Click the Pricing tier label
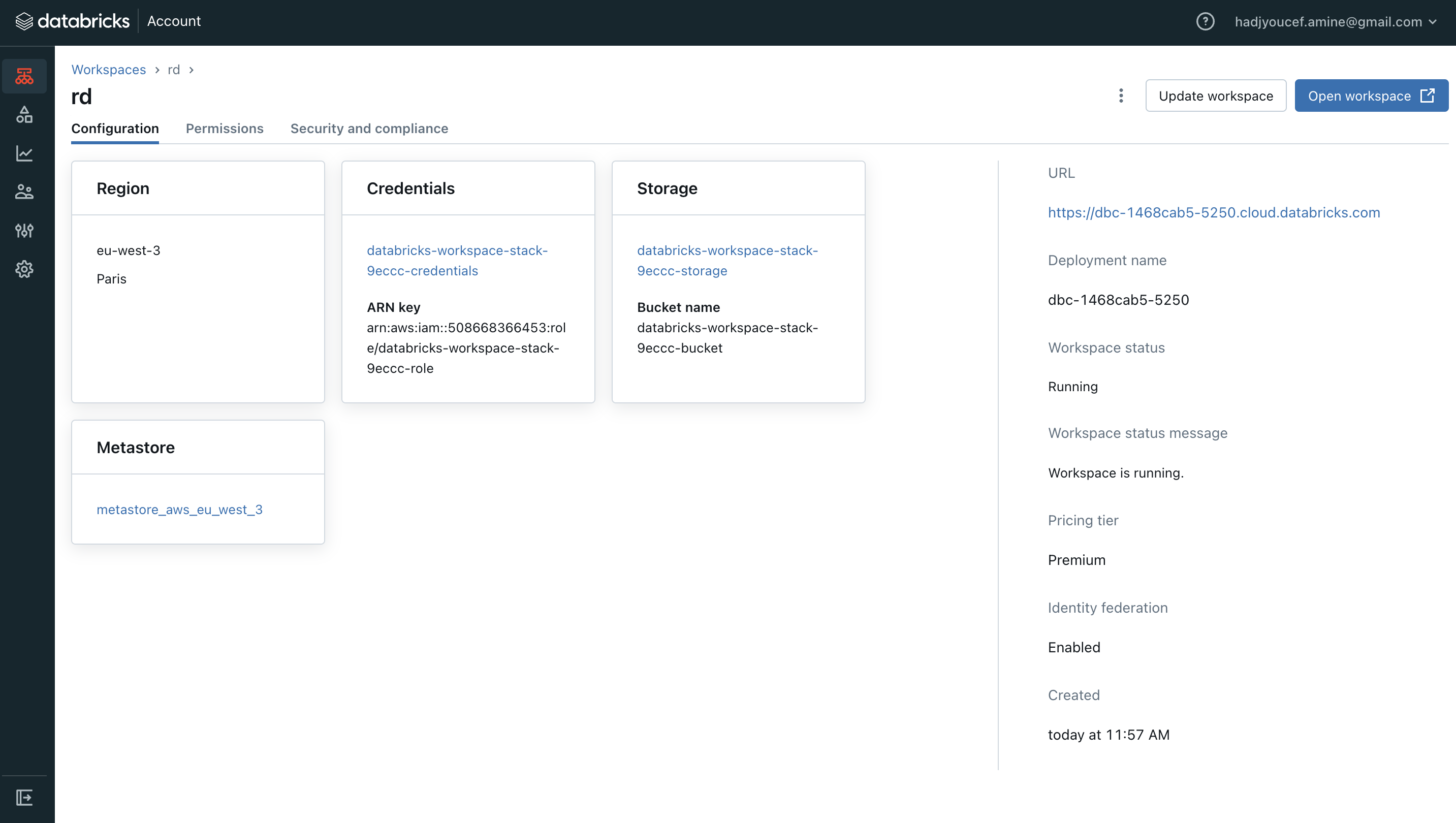The image size is (1456, 823). pyautogui.click(x=1083, y=520)
